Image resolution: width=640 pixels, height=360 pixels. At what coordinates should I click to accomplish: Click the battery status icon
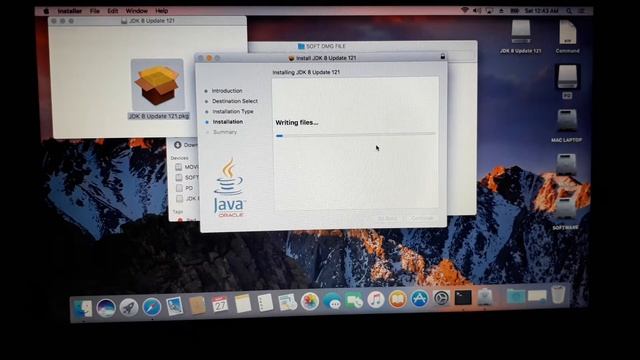(x=514, y=11)
